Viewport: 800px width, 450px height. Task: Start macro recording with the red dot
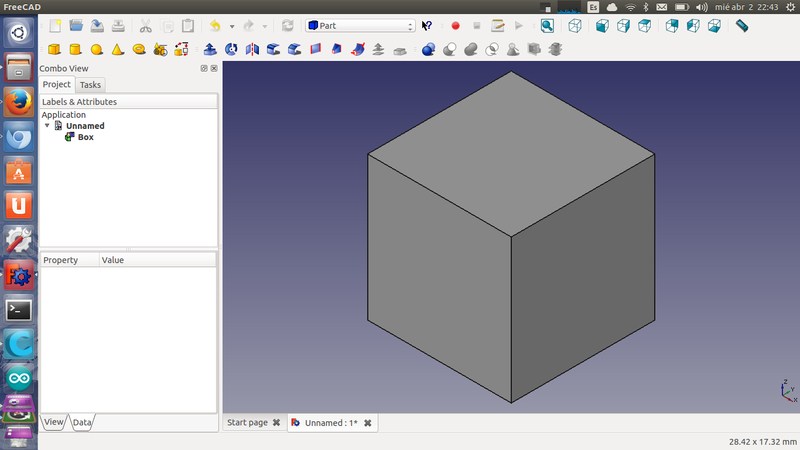pos(455,25)
